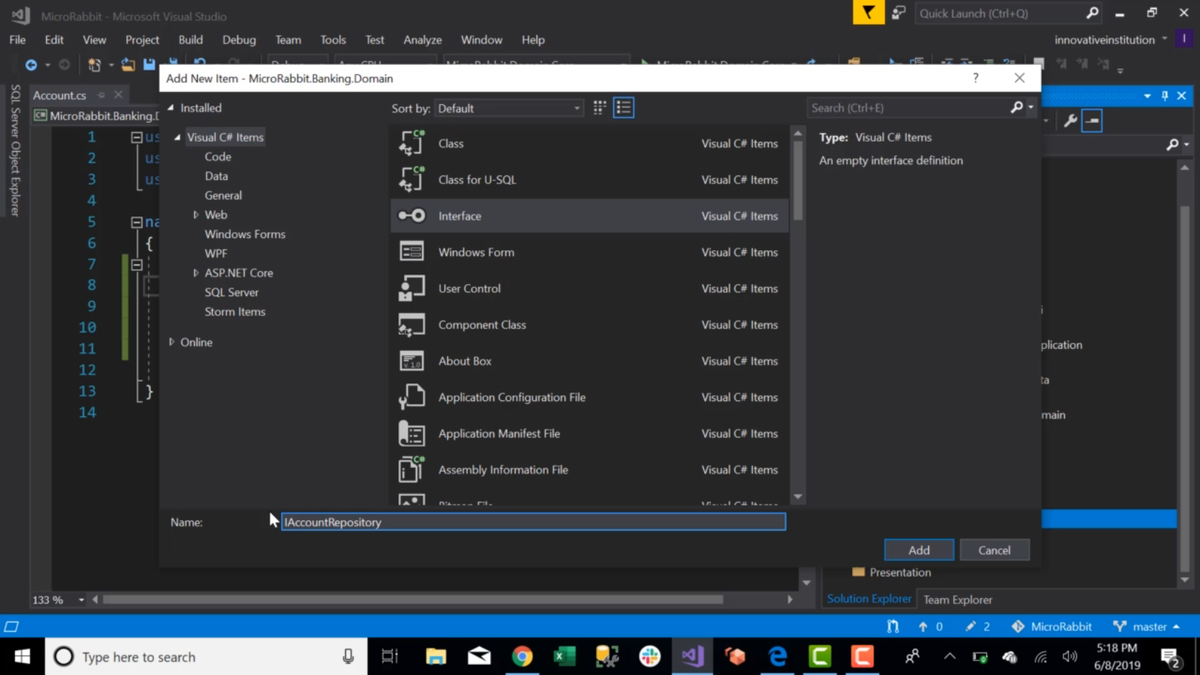
Task: Click the help question mark in the dialog
Action: [x=976, y=78]
